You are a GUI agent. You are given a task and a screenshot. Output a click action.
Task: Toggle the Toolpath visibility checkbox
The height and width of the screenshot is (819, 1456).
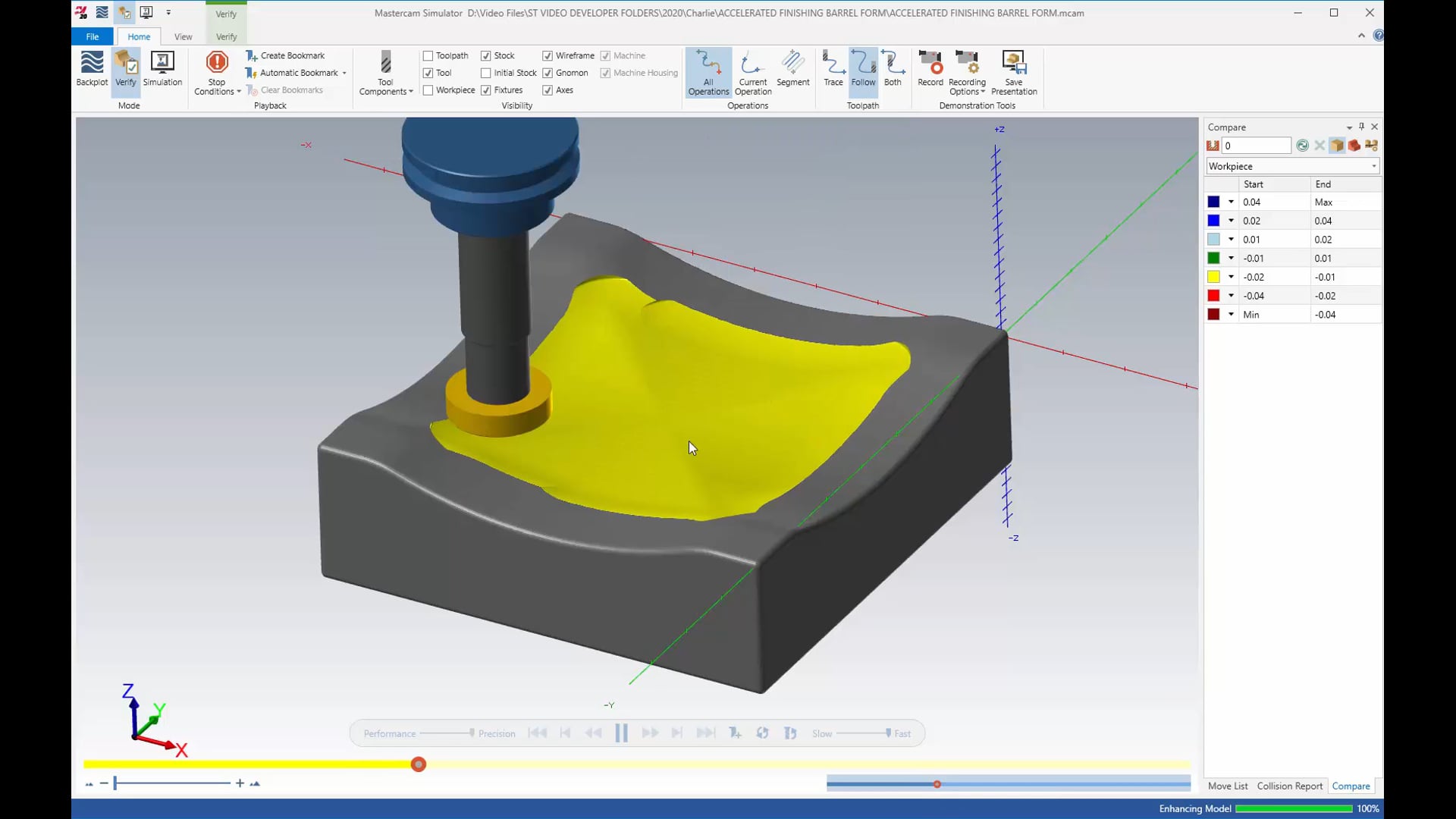[x=428, y=55]
